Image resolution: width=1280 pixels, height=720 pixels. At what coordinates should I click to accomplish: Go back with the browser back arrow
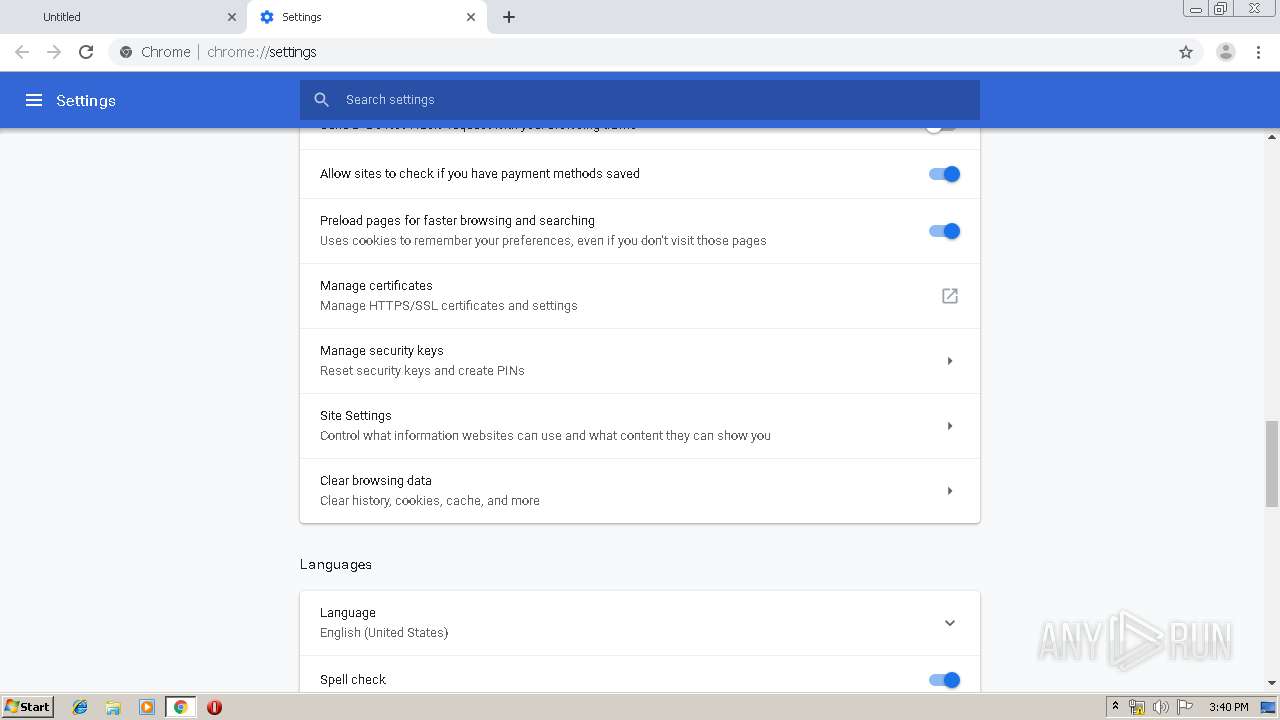click(x=22, y=52)
